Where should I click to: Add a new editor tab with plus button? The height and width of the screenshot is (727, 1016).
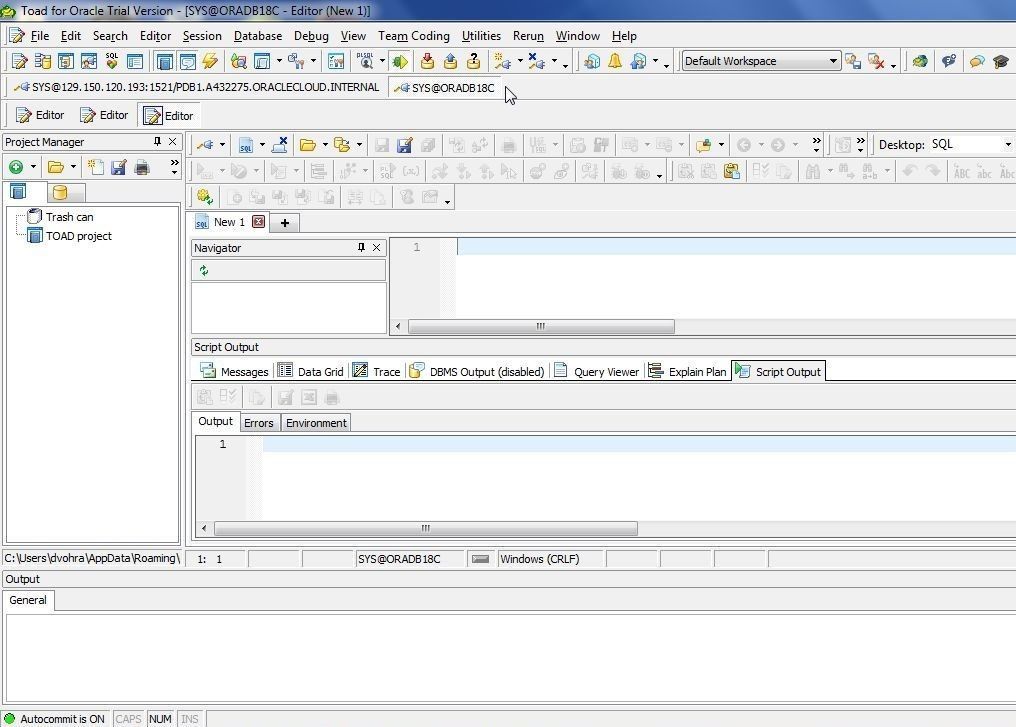coord(284,223)
